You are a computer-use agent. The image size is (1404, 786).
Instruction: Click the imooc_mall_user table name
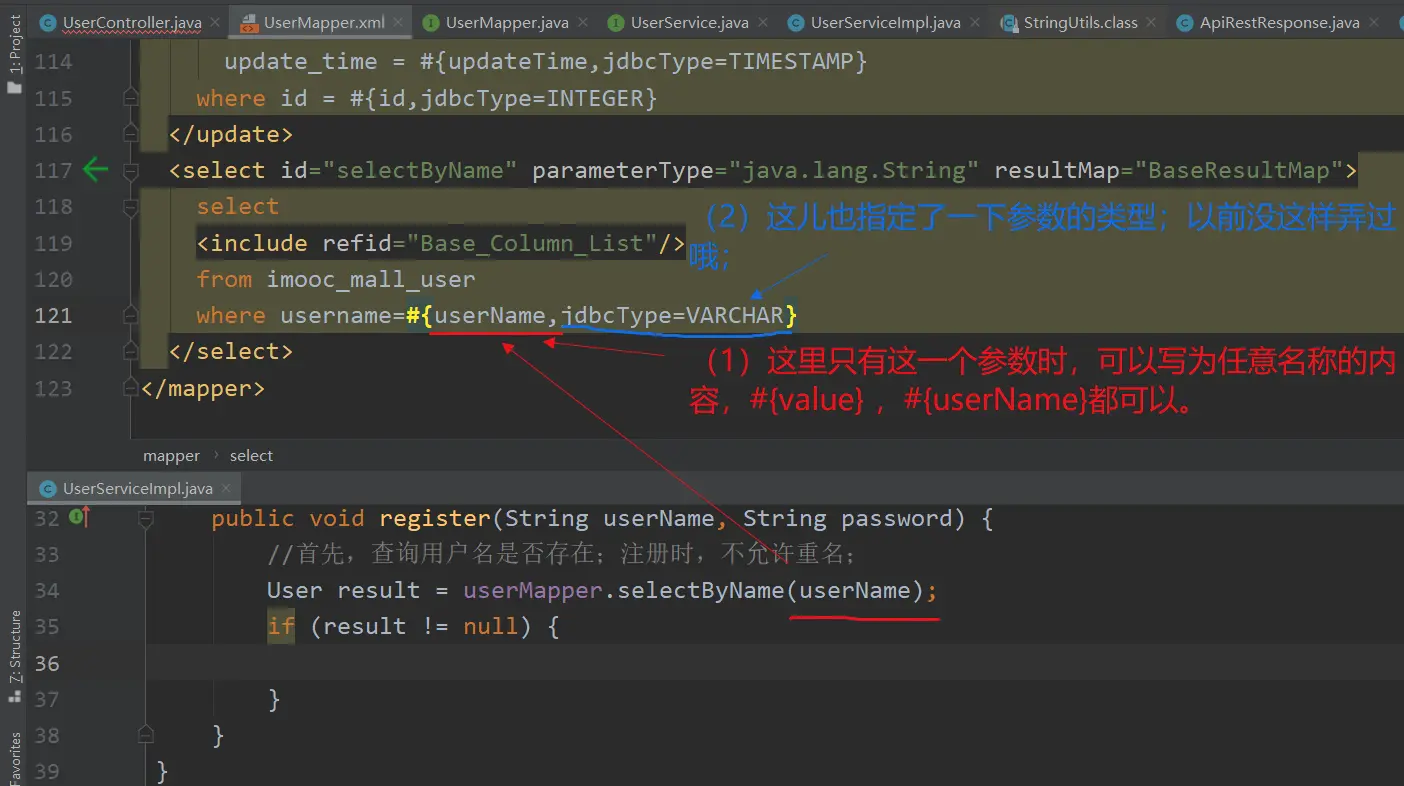[x=371, y=279]
